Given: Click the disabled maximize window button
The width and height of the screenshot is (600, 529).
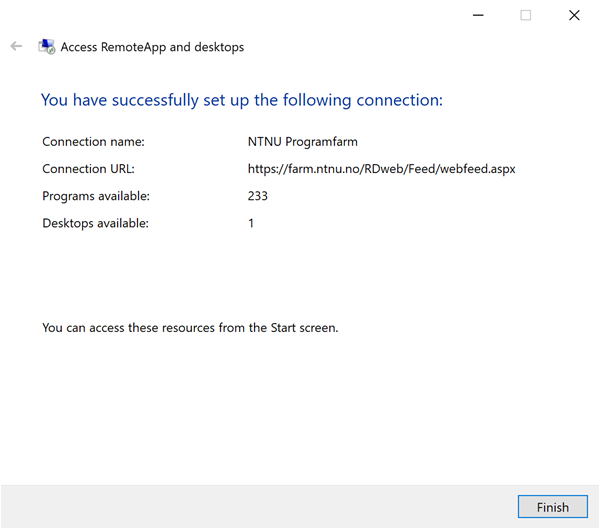Looking at the screenshot, I should click(526, 15).
